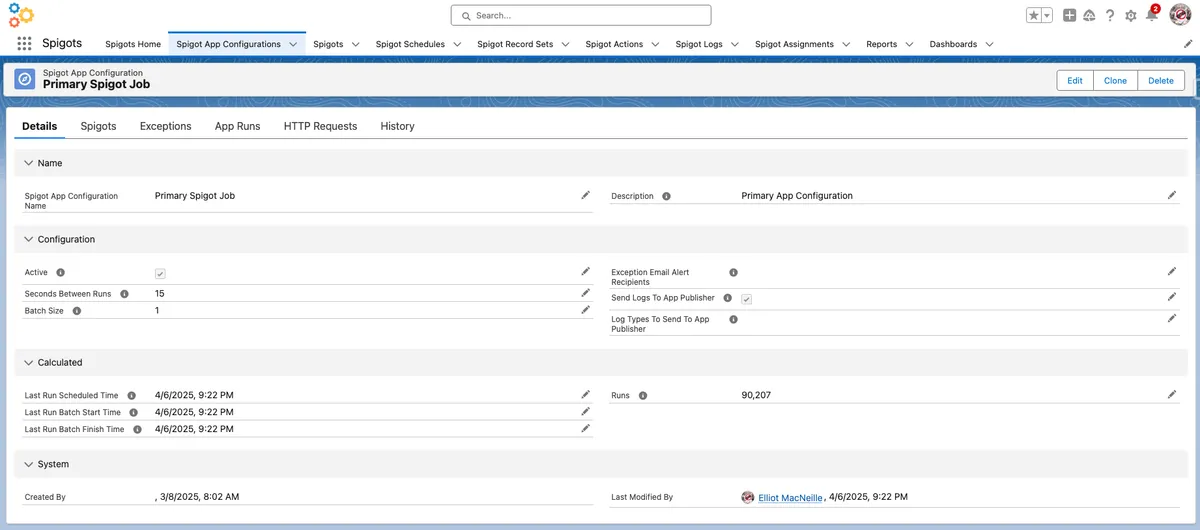Click the favorites star icon
Image resolution: width=1200 pixels, height=530 pixels.
(1034, 15)
